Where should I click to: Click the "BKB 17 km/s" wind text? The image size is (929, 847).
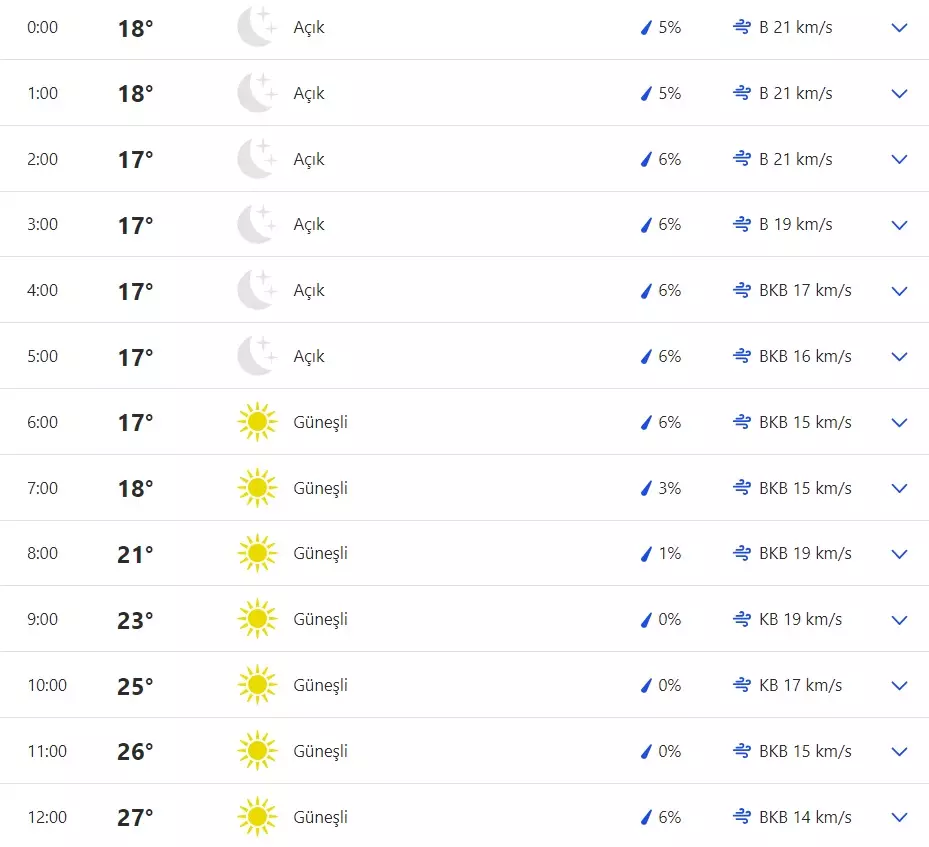coord(805,290)
